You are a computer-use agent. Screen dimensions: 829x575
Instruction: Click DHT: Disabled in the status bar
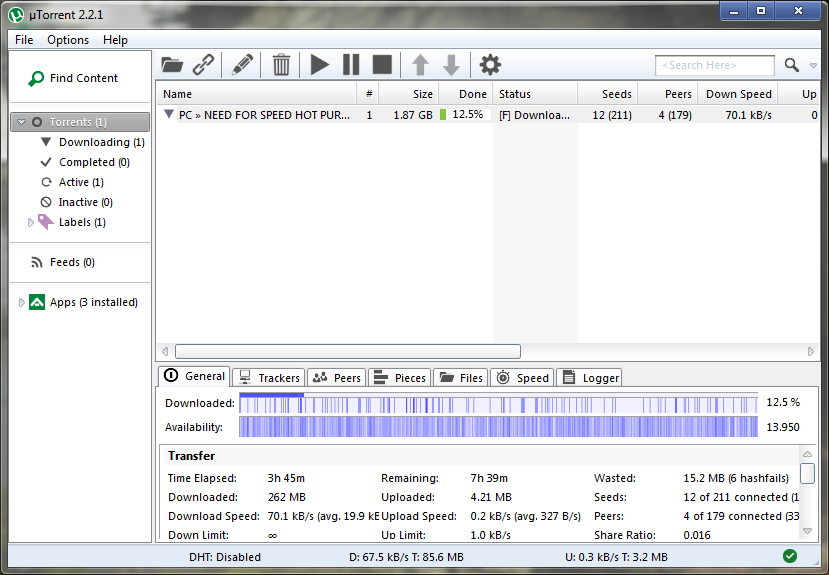[225, 557]
